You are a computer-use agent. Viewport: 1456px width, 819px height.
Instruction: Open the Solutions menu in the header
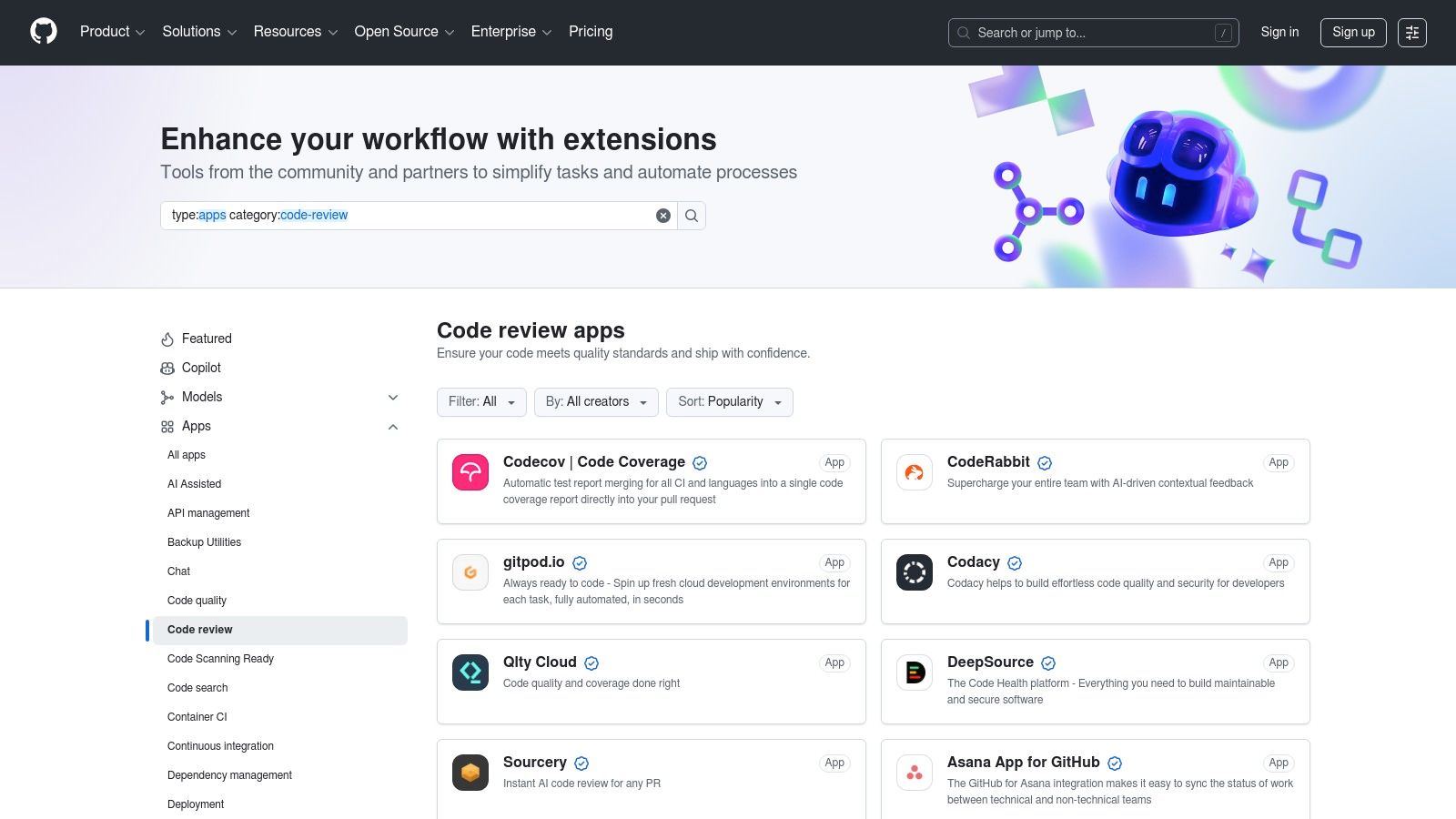[199, 32]
